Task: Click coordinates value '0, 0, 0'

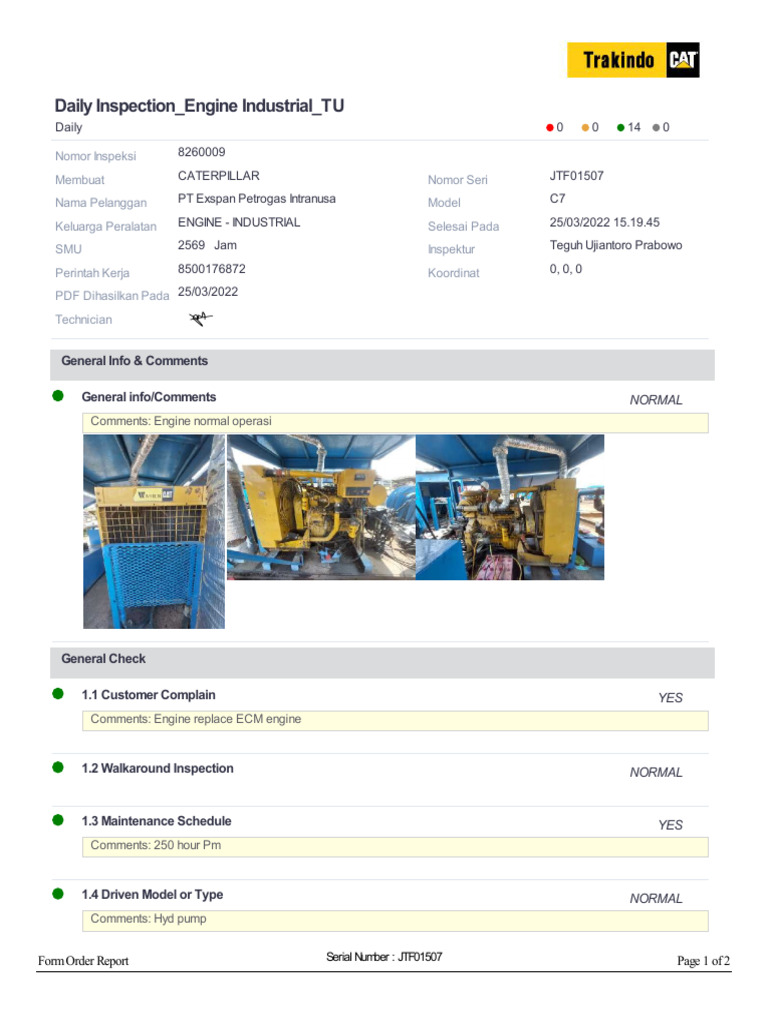Action: [x=566, y=268]
